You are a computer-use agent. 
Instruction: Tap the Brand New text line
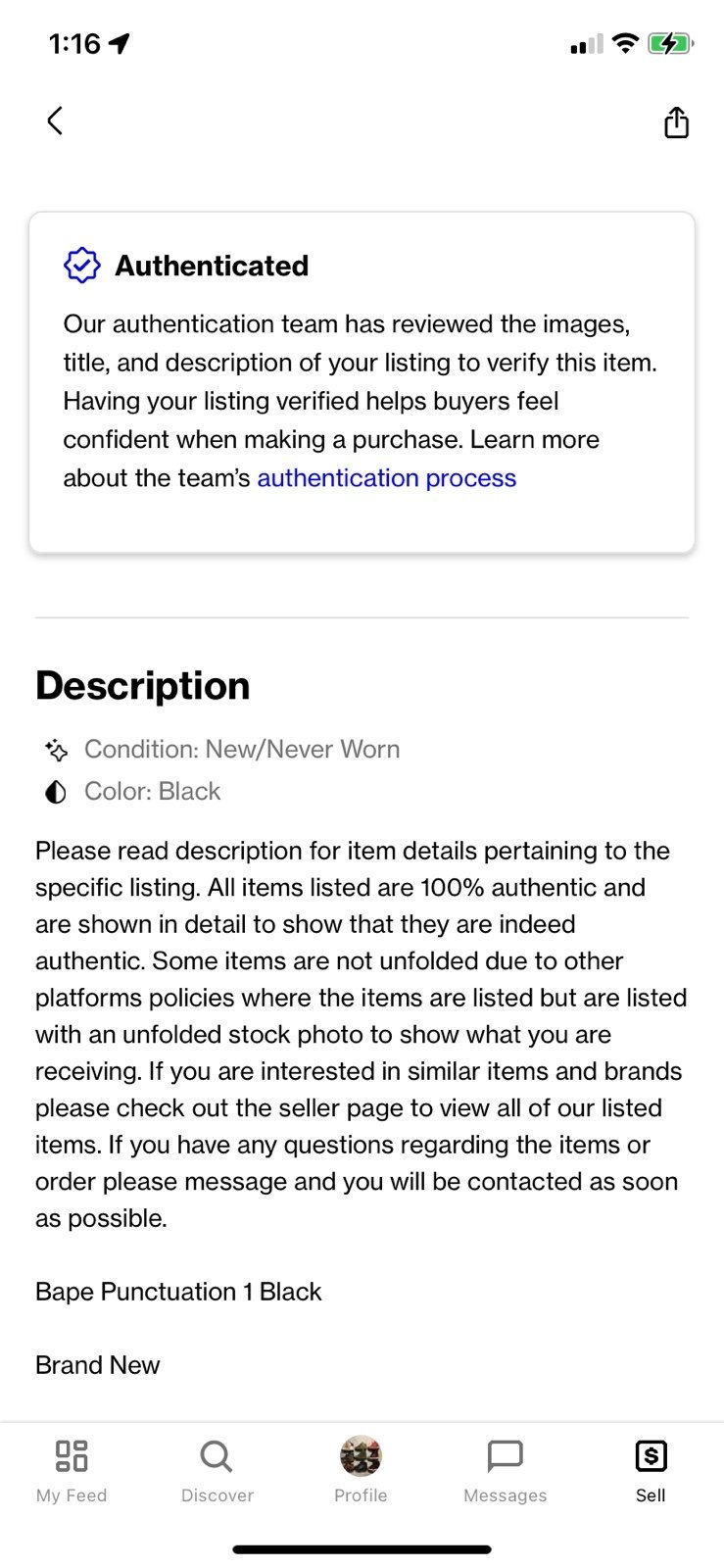click(98, 1365)
